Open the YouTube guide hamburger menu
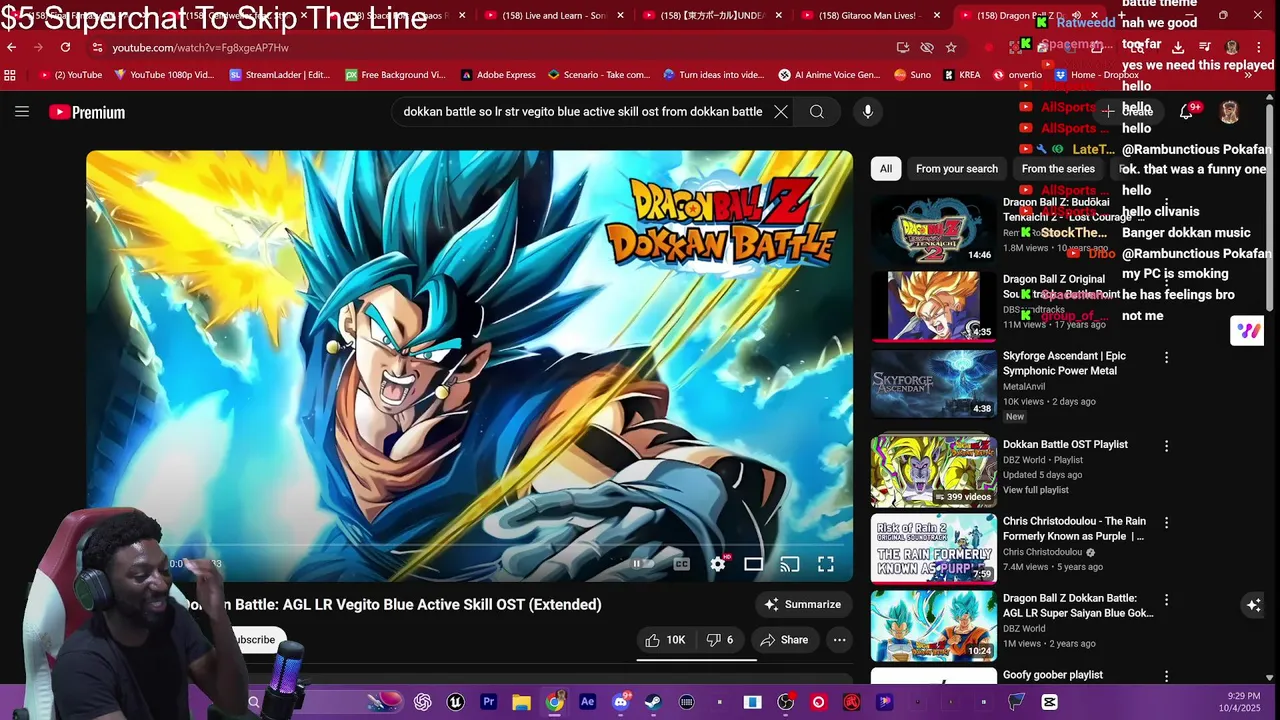The height and width of the screenshot is (720, 1280). [x=22, y=112]
